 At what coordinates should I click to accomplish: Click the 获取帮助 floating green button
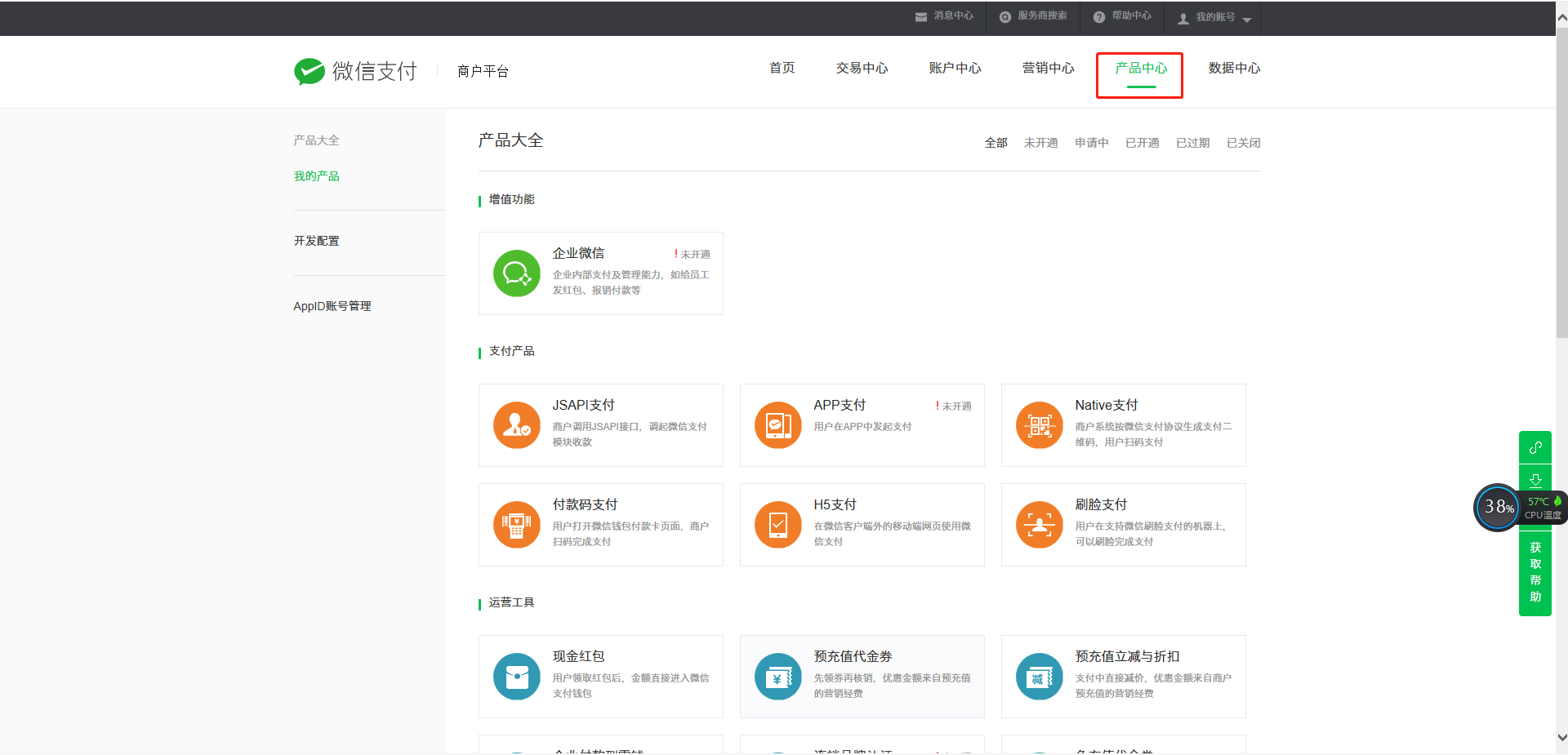click(1535, 572)
